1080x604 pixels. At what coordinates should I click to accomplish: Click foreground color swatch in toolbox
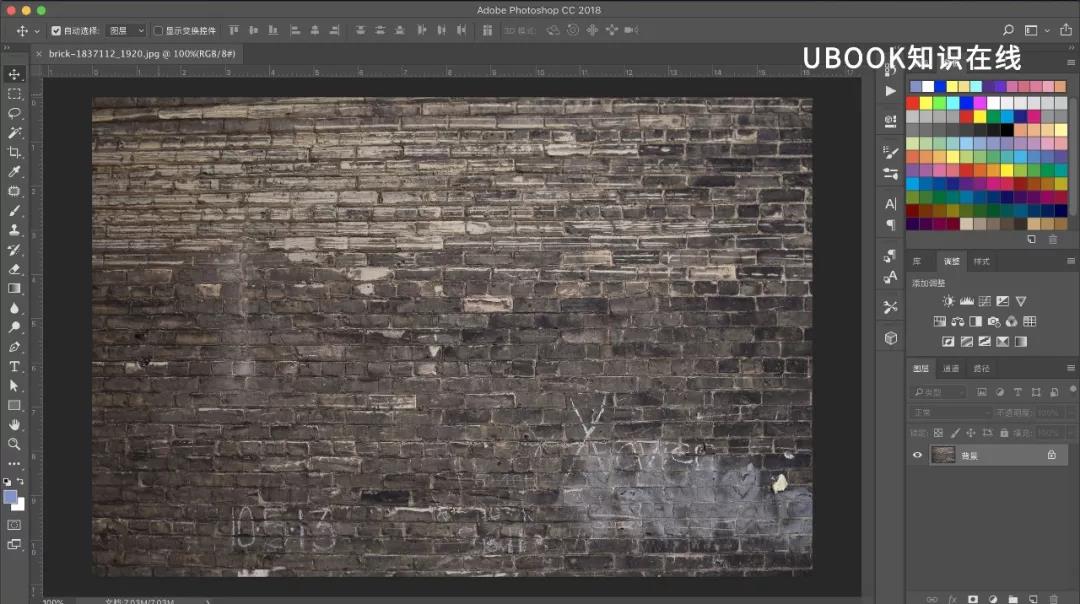click(10, 497)
